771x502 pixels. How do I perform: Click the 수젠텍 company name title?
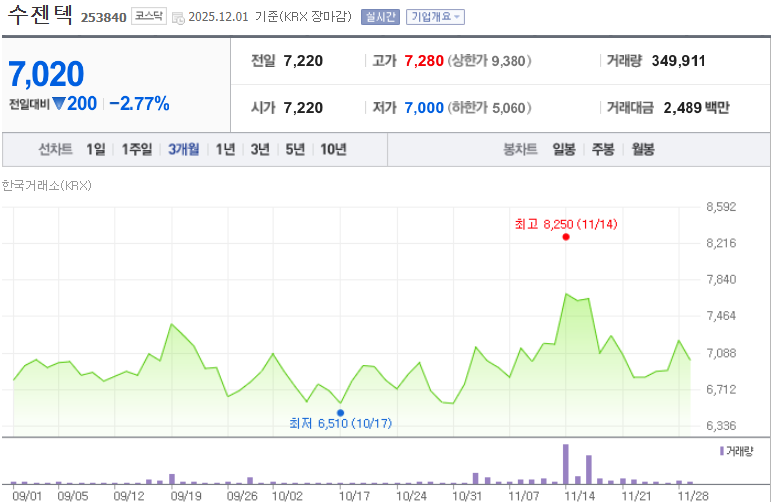41,15
